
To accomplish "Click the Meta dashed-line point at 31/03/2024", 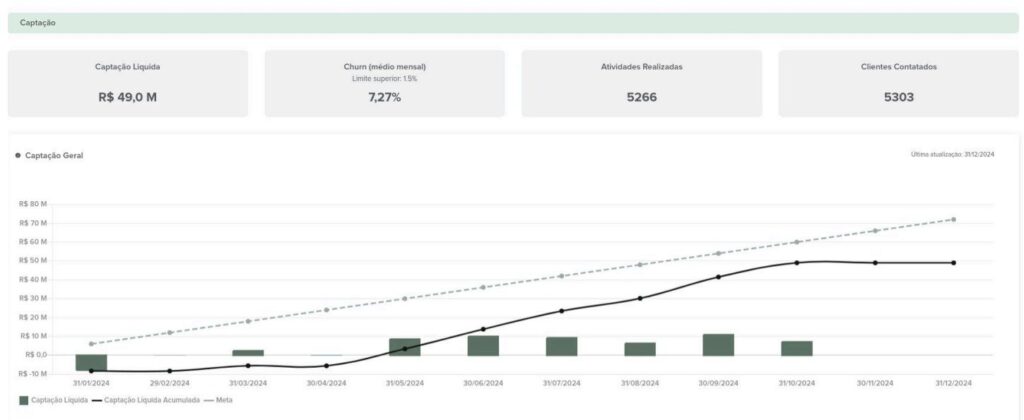I will pyautogui.click(x=248, y=321).
